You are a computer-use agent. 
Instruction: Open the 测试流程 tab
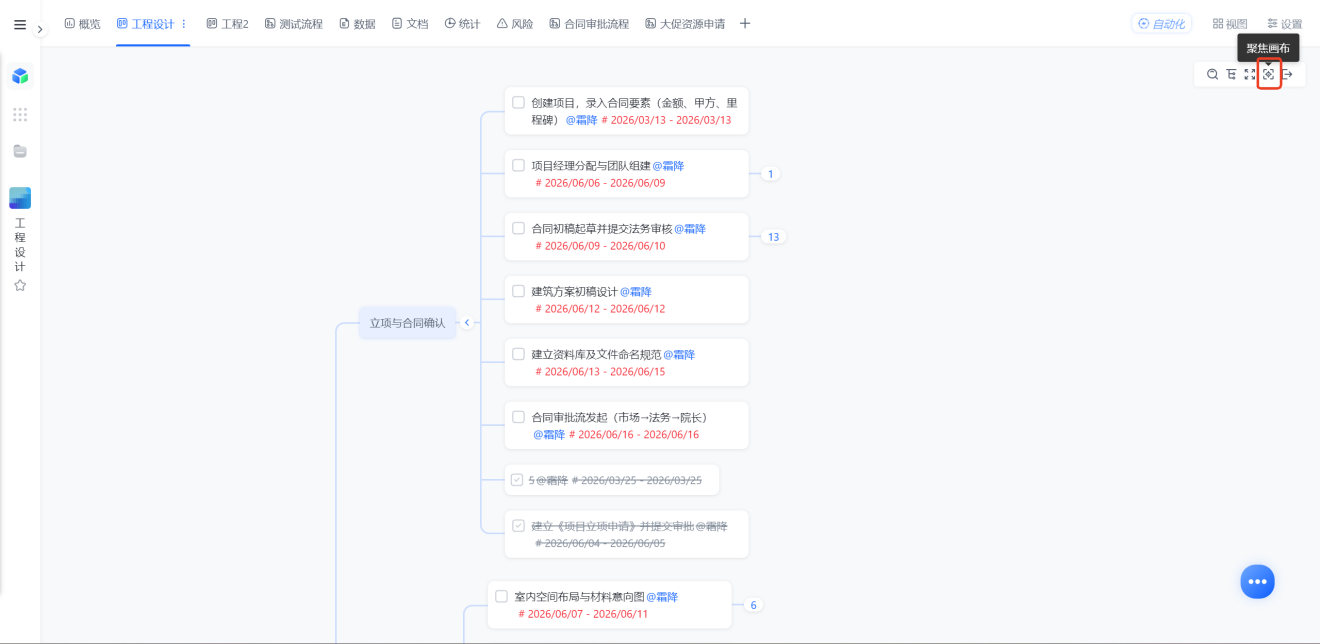click(x=294, y=24)
